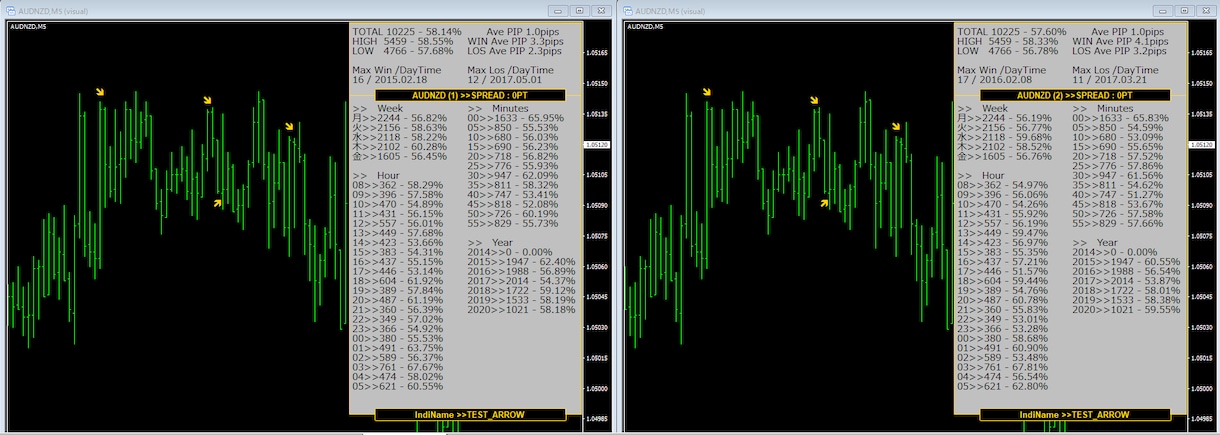Click Max Win date '17 / 2016.02.08'
Viewport: 1220px width, 435px height.
[x=995, y=80]
